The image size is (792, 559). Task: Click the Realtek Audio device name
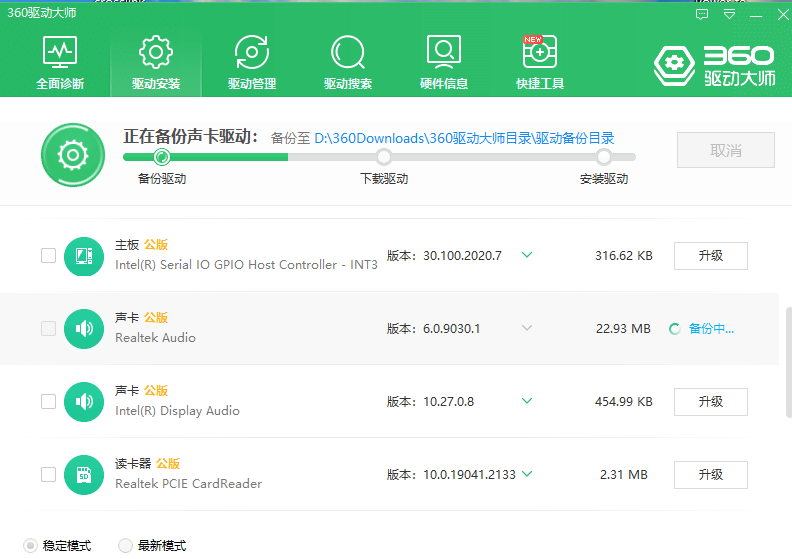156,337
